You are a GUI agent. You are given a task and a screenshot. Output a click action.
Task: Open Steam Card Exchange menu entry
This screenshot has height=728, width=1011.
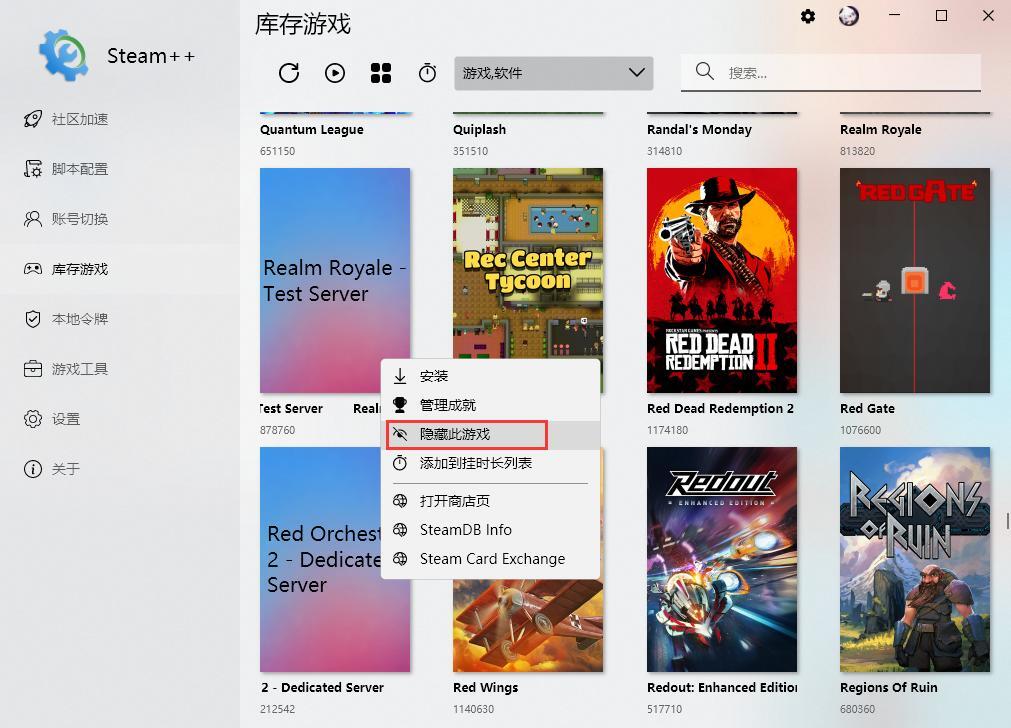pyautogui.click(x=490, y=558)
